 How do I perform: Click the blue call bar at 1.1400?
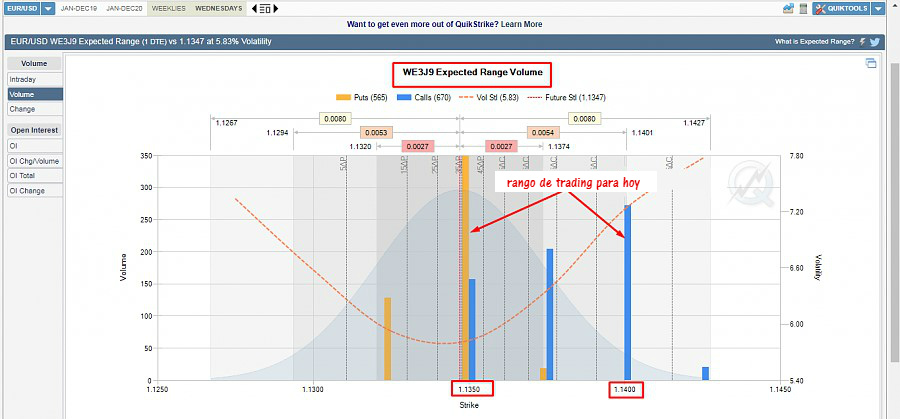click(x=628, y=292)
